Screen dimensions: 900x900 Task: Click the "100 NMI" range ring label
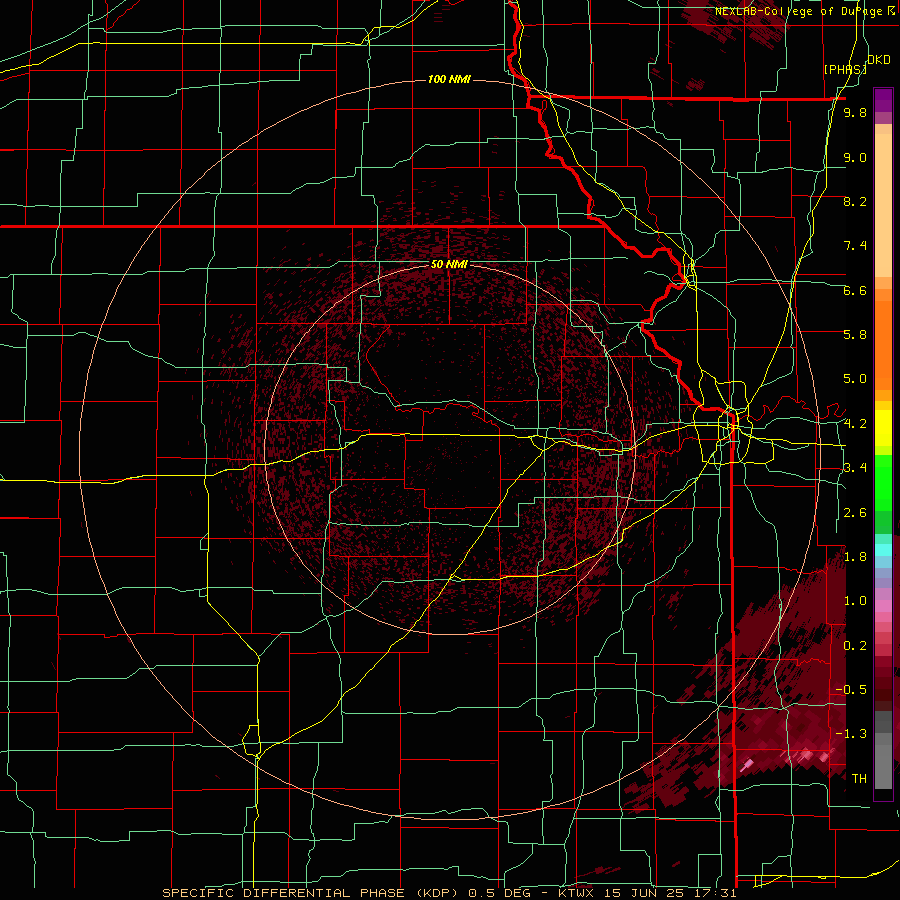tap(449, 79)
